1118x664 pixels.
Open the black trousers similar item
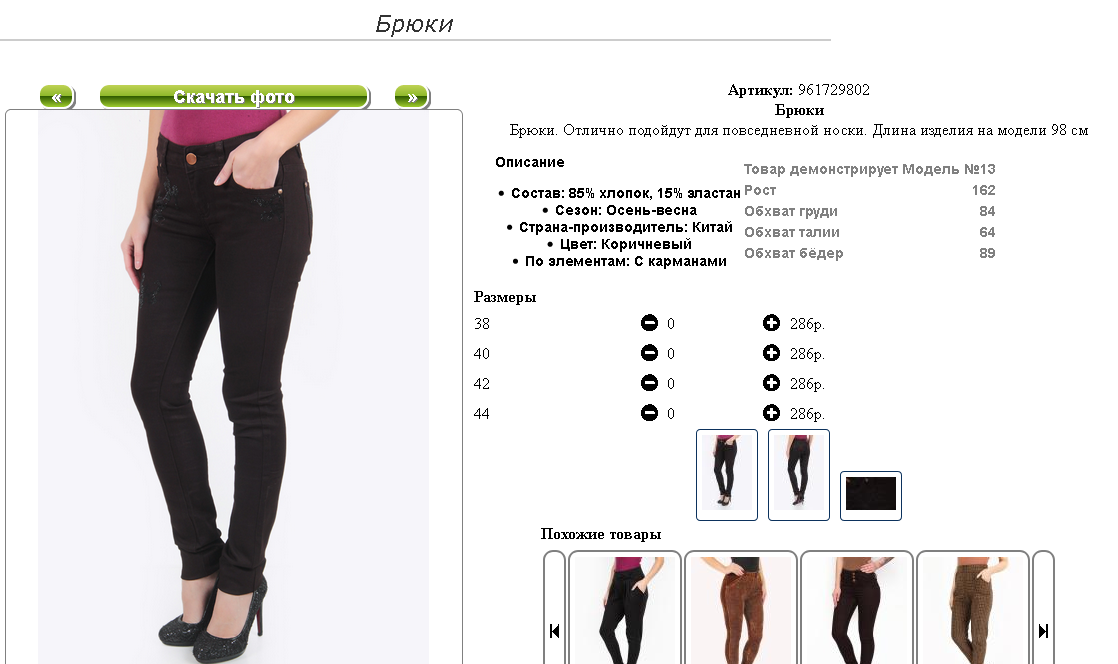click(x=625, y=610)
